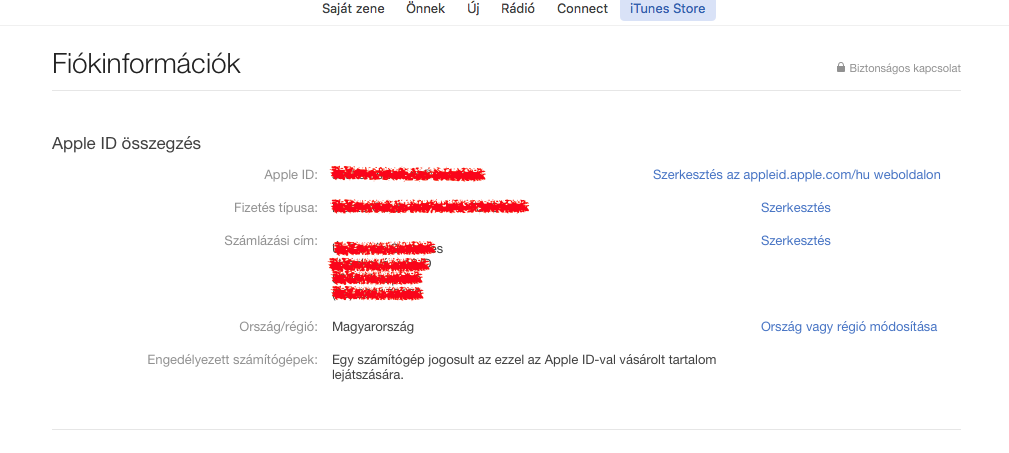Click the Biztonságos kapcsolat text
Viewport: 1009px width, 453px height.
tap(905, 68)
